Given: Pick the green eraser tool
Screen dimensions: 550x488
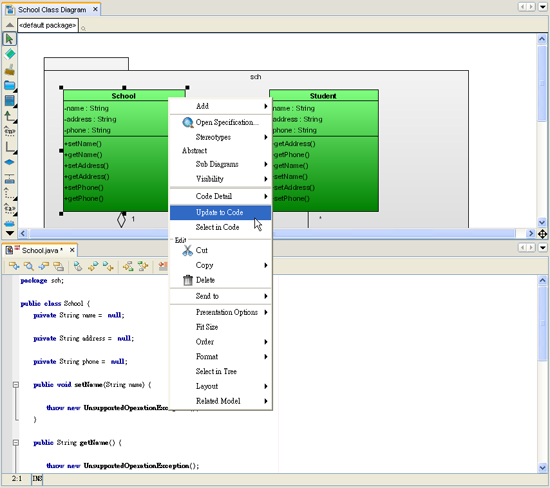Looking at the screenshot, I should (10, 54).
